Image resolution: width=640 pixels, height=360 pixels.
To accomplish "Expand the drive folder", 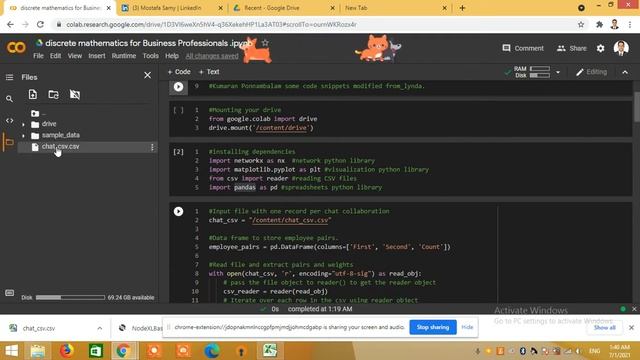I will 23,124.
